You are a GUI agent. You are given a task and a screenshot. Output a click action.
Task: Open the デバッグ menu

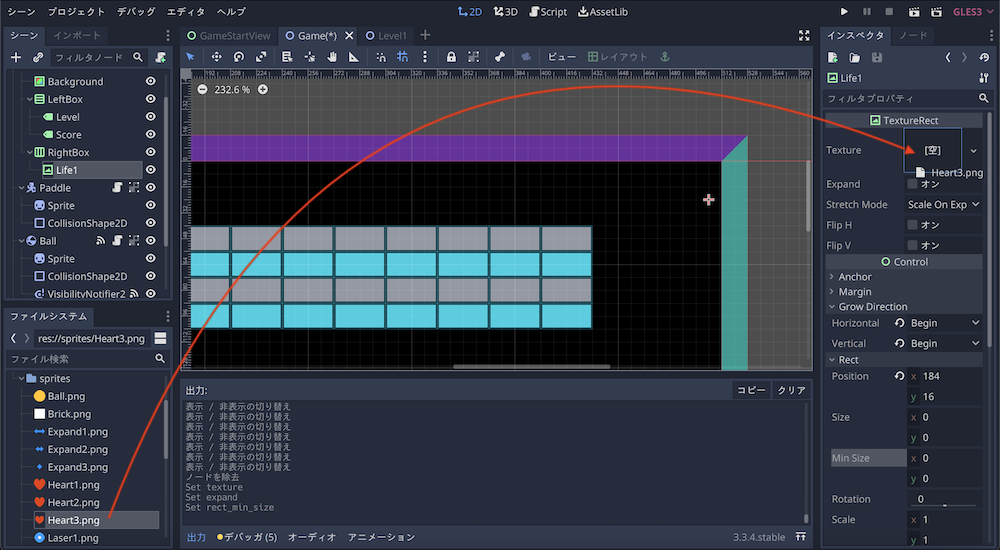click(x=136, y=11)
